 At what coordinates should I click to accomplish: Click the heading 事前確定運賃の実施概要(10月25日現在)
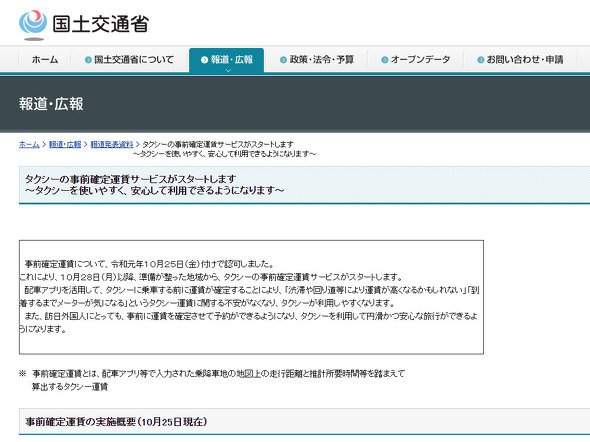pyautogui.click(x=116, y=422)
